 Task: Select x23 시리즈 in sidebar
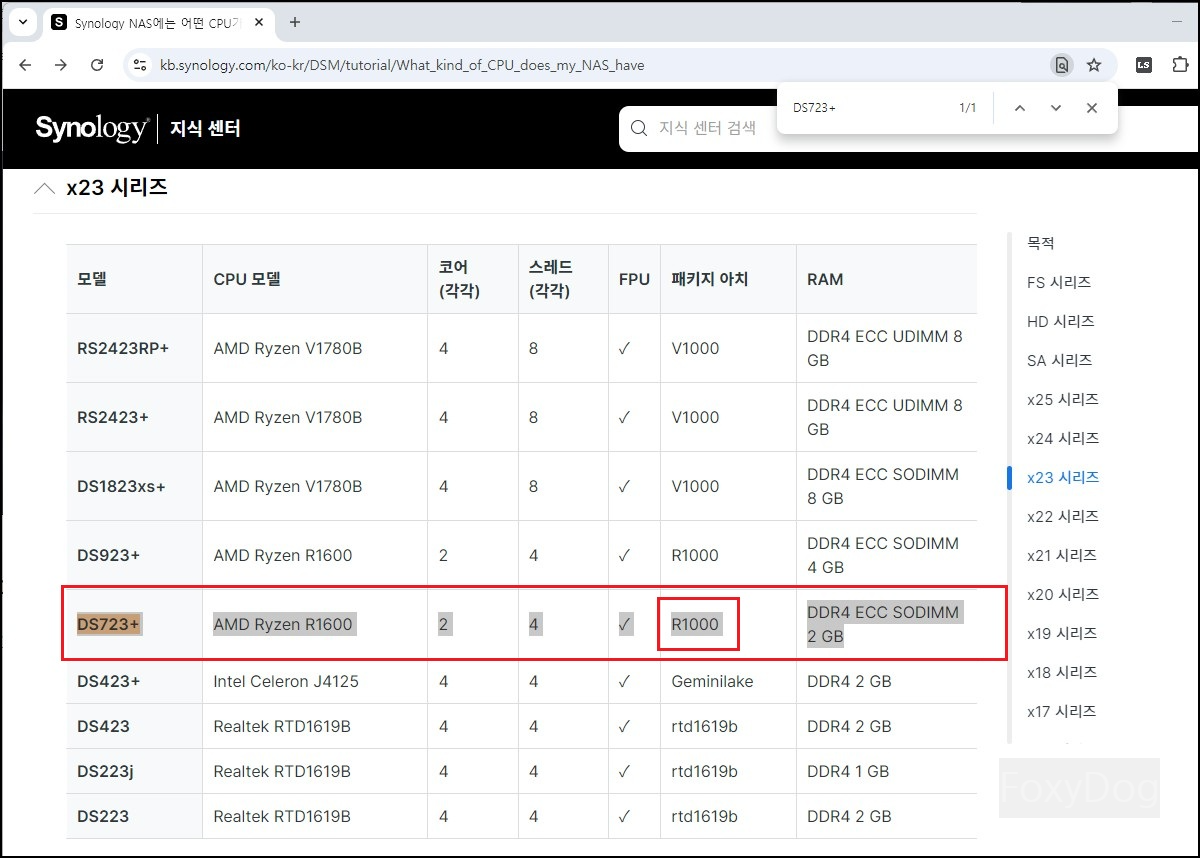tap(1062, 477)
